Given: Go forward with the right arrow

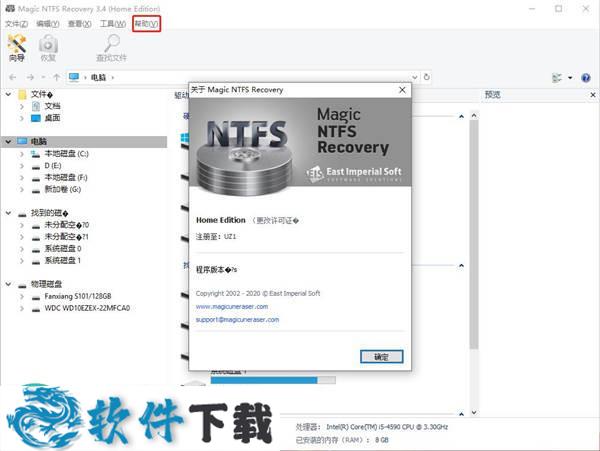Looking at the screenshot, I should [30, 77].
